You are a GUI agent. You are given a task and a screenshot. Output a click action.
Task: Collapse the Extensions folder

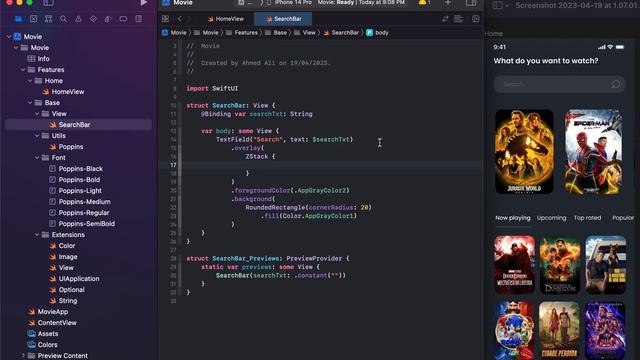tap(37, 235)
